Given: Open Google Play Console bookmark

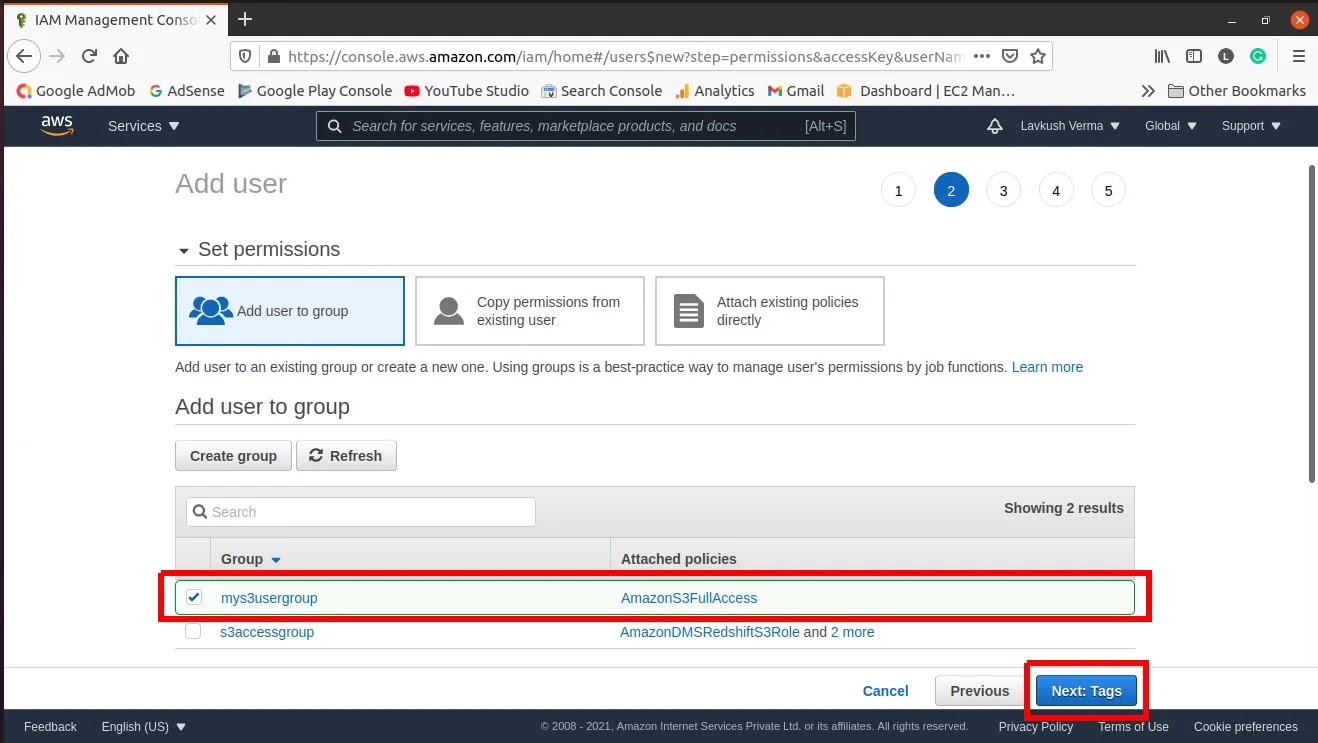Looking at the screenshot, I should click(315, 90).
